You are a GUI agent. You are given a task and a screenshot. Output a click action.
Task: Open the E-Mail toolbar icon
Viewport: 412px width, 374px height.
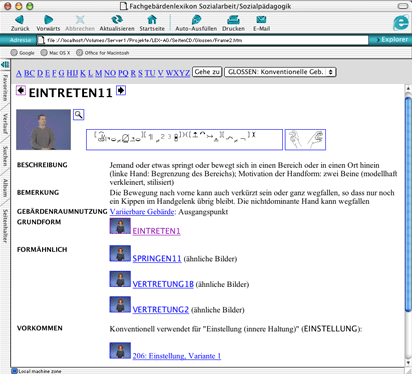pyautogui.click(x=261, y=19)
